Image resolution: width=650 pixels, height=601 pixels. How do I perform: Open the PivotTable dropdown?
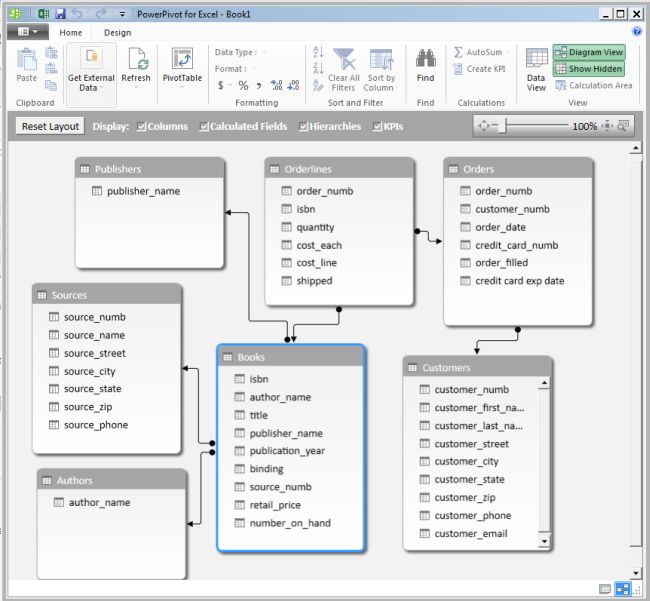pyautogui.click(x=182, y=87)
